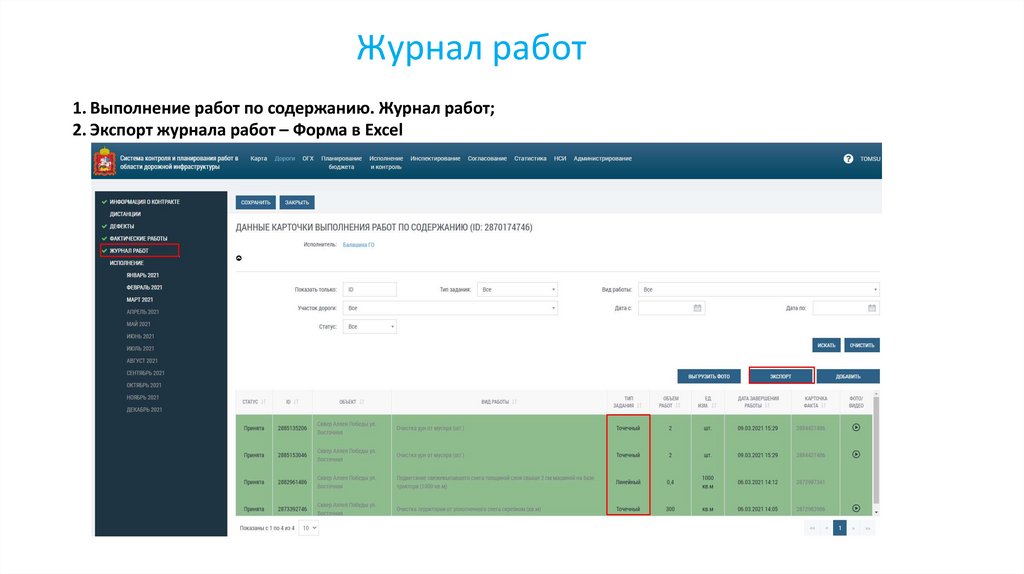Image resolution: width=1024 pixels, height=574 pixels.
Task: Click the Дата с date field
Action: point(671,308)
